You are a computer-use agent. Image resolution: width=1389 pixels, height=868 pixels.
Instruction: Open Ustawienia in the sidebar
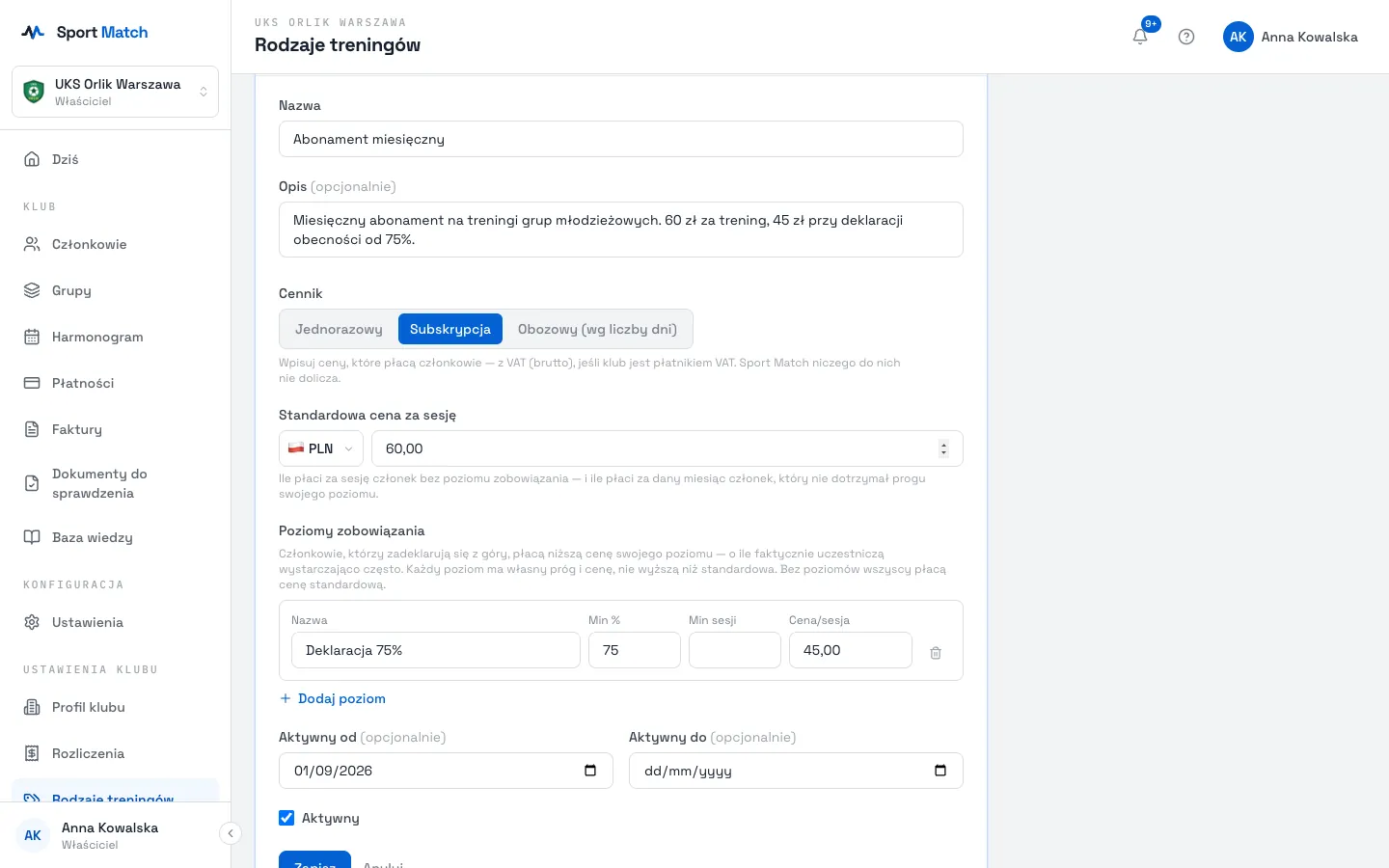tap(115, 622)
